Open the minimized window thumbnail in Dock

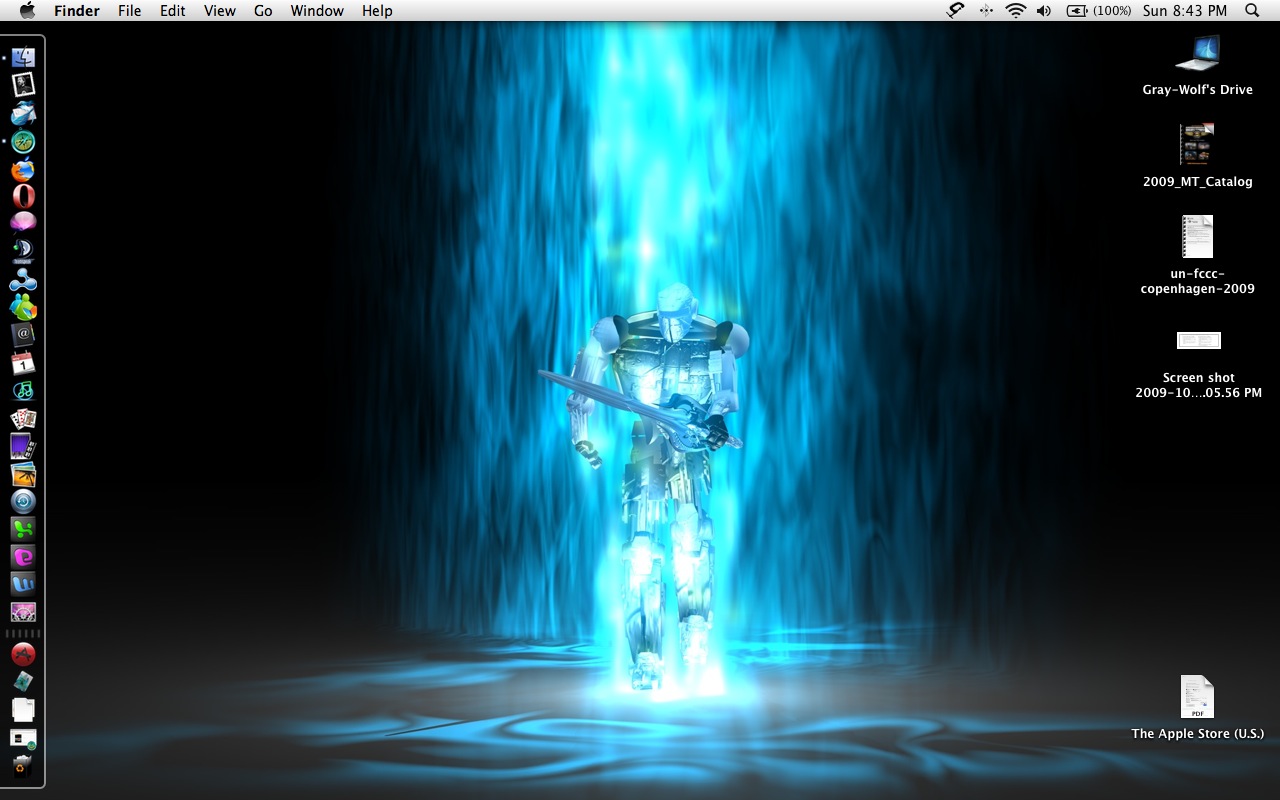pyautogui.click(x=23, y=739)
